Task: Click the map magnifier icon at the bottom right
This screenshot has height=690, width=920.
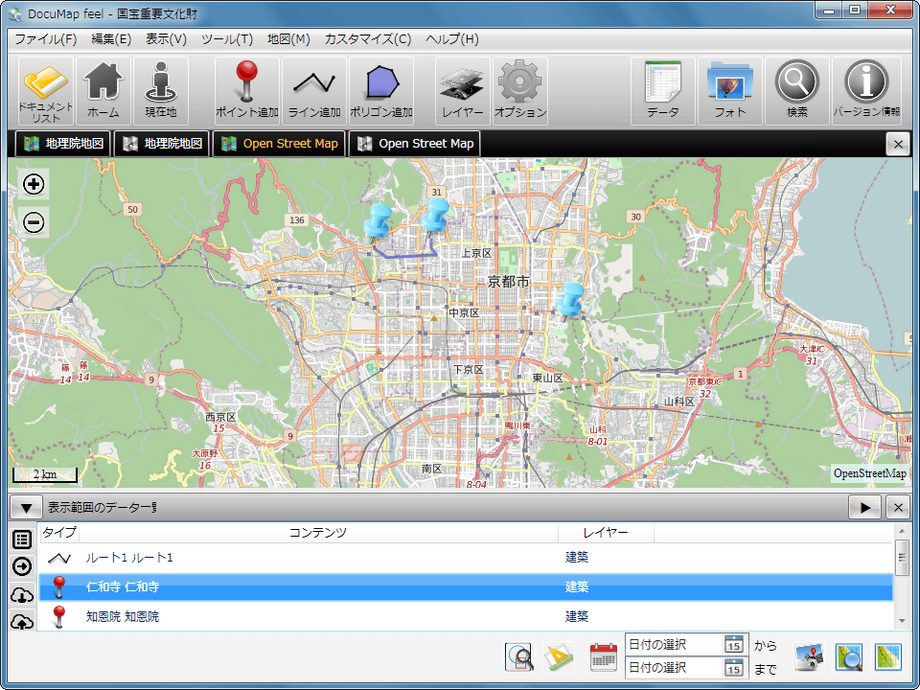Action: [x=849, y=657]
